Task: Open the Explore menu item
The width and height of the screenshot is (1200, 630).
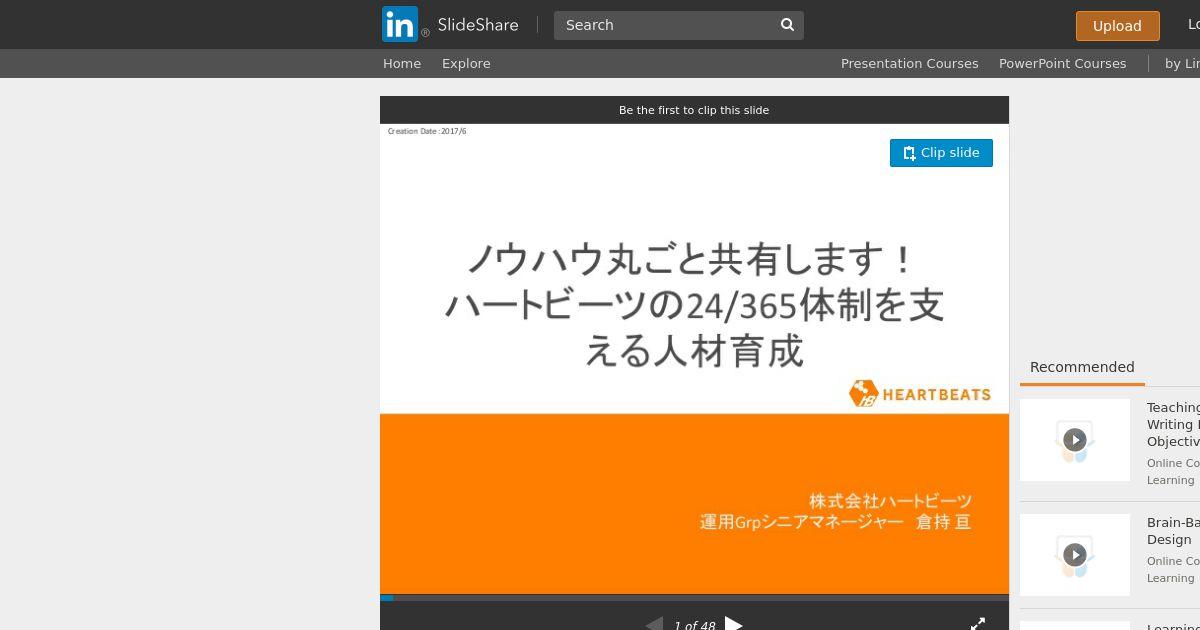Action: click(x=466, y=63)
